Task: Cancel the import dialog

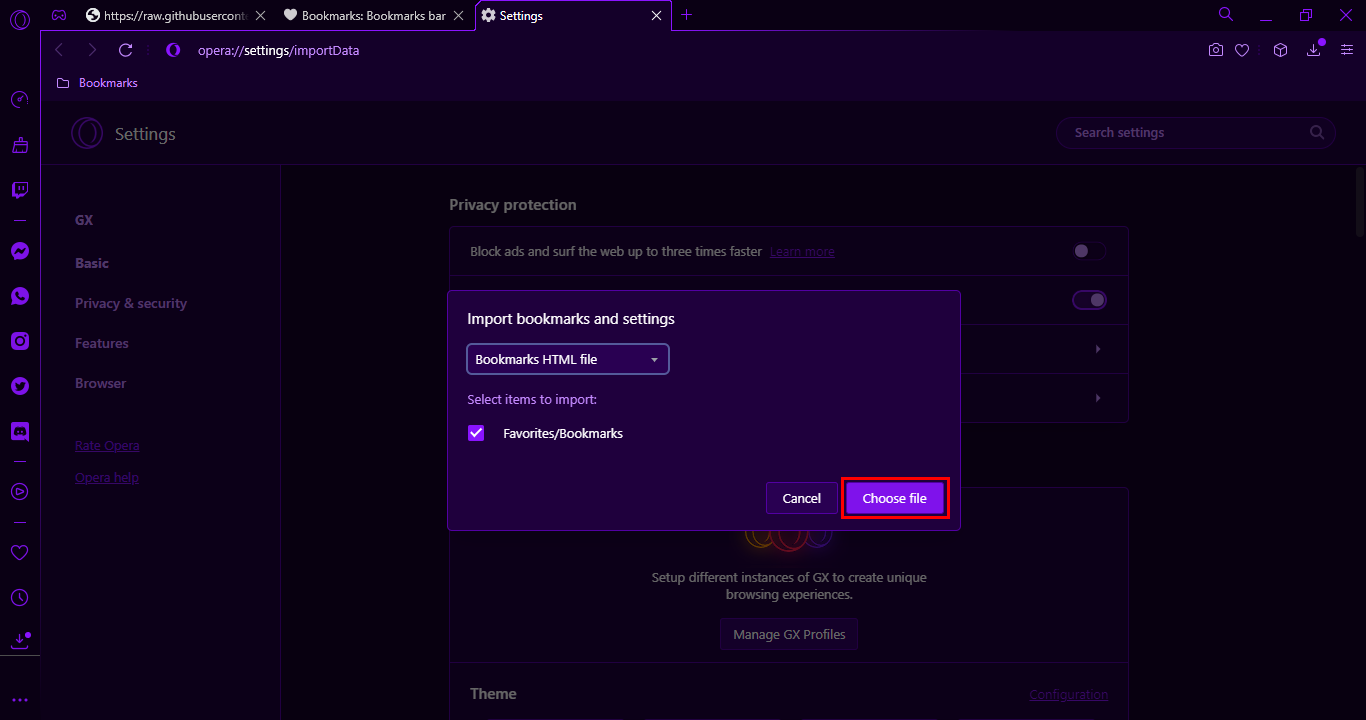Action: point(802,498)
